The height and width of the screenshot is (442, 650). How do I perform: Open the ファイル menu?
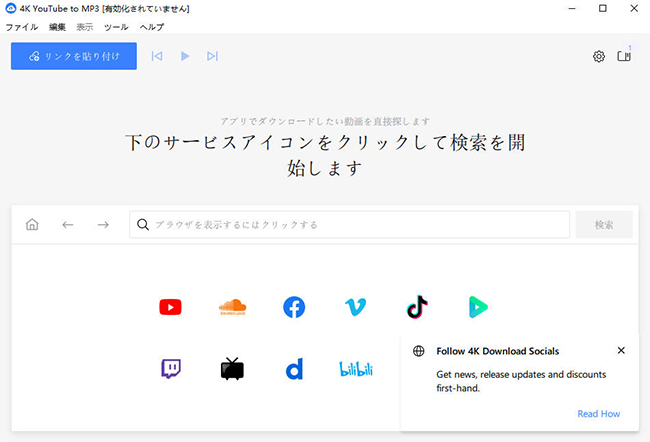click(x=22, y=27)
